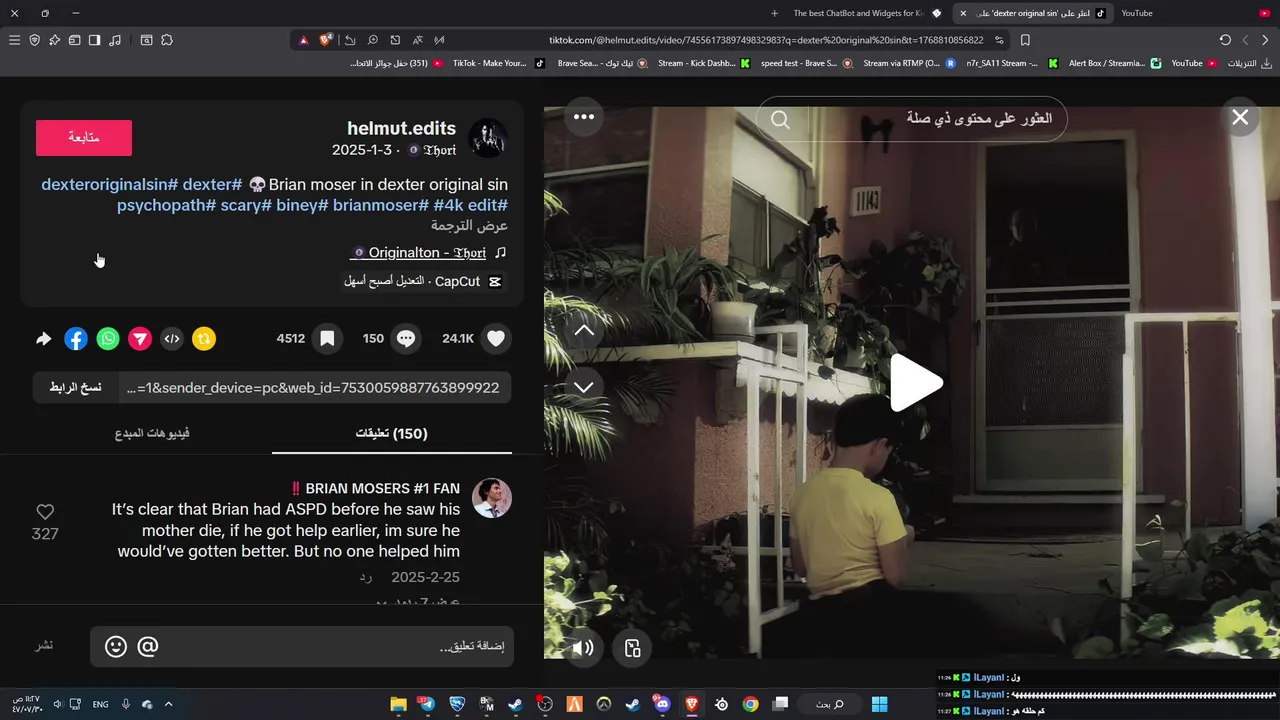Viewport: 1280px width, 720px height.
Task: Save video with the bookmark icon showing 4512
Action: (x=327, y=339)
